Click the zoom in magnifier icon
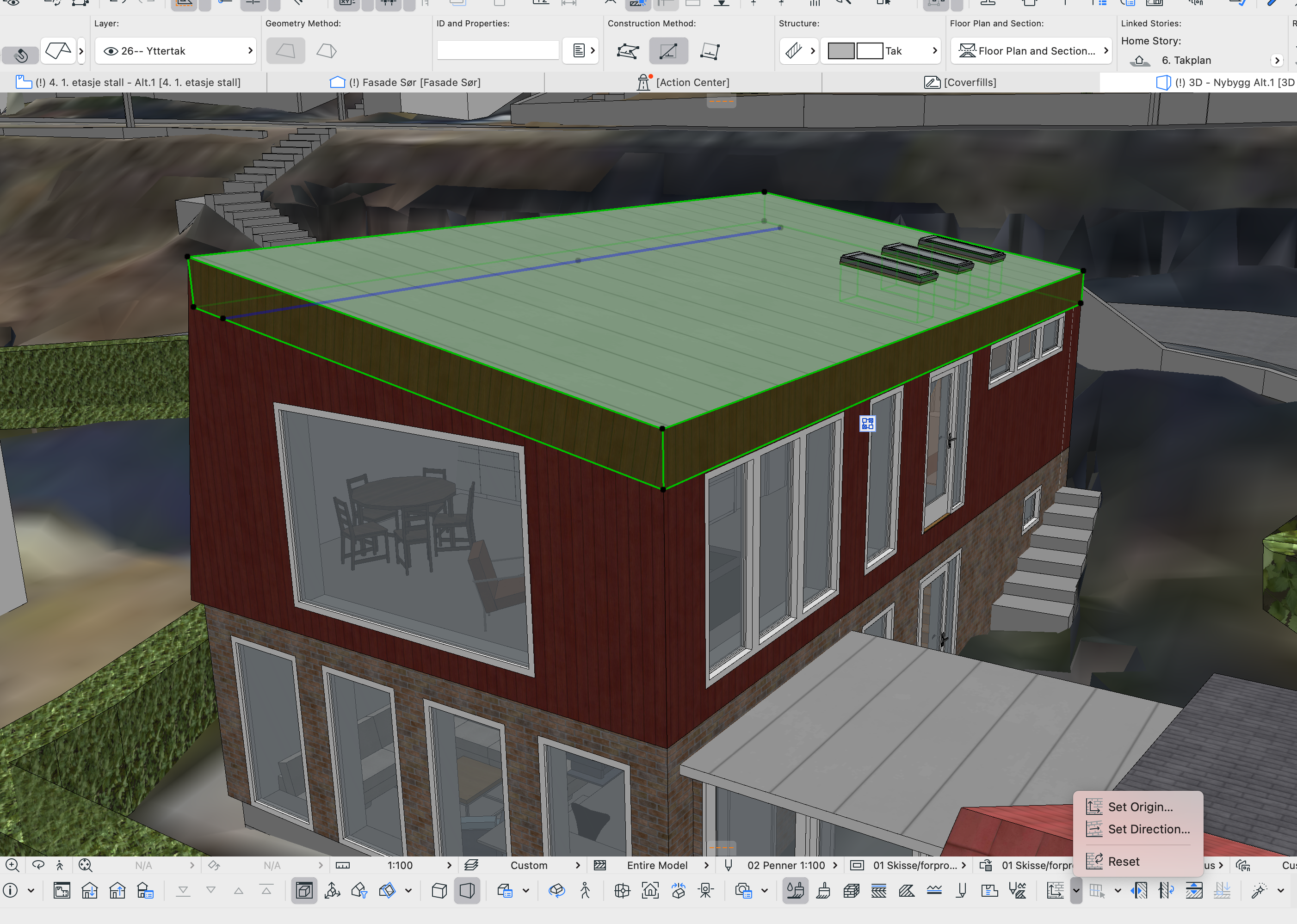Screen dimensions: 1297x924 [x=12, y=865]
